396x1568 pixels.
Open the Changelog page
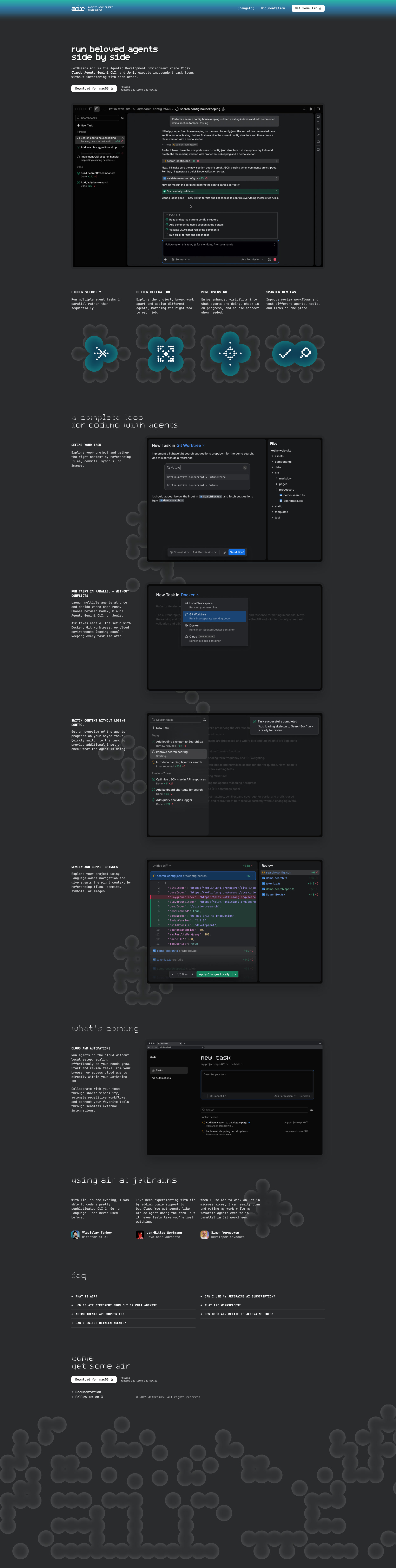point(246,8)
